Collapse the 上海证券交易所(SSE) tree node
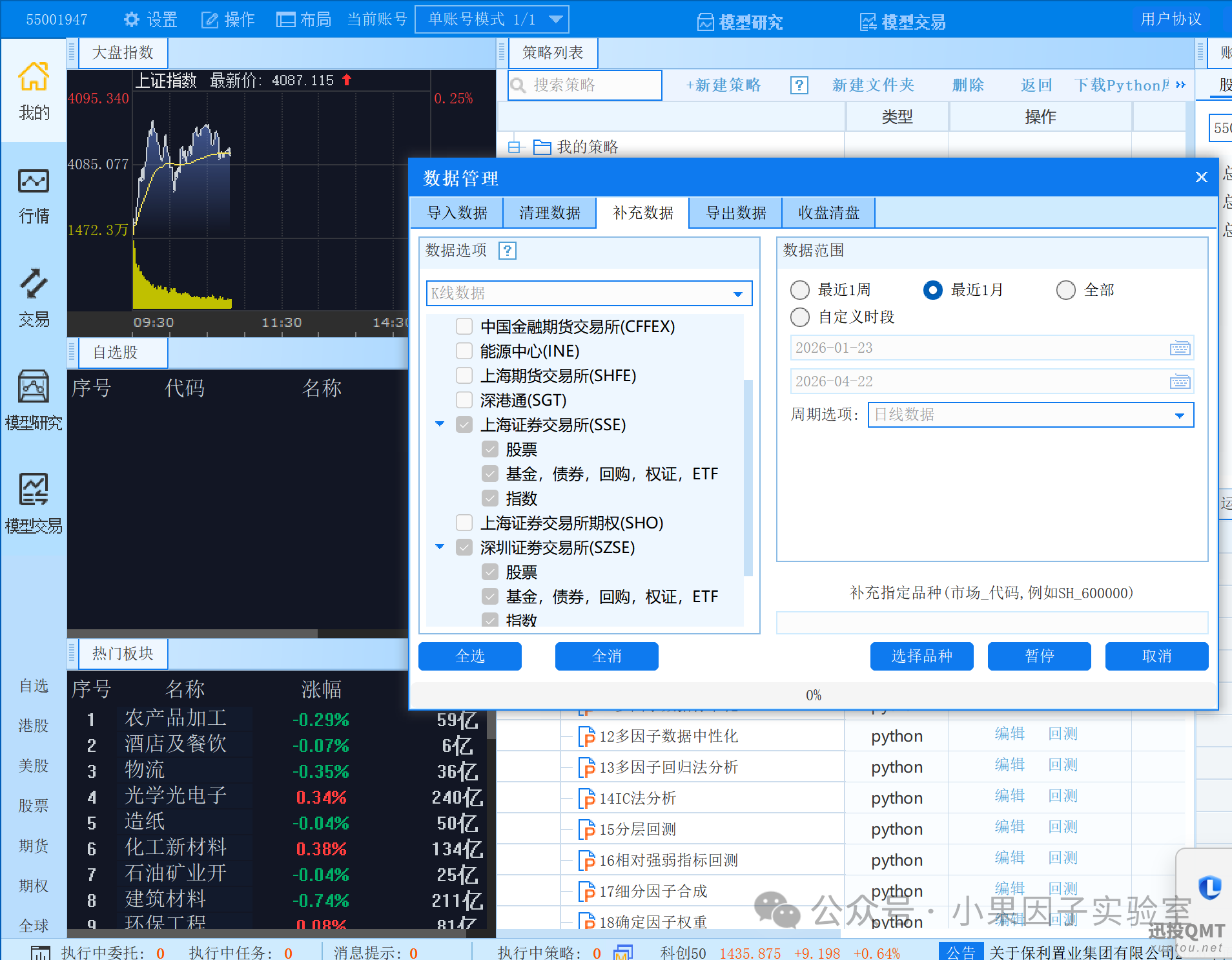This screenshot has height=960, width=1232. tap(440, 424)
